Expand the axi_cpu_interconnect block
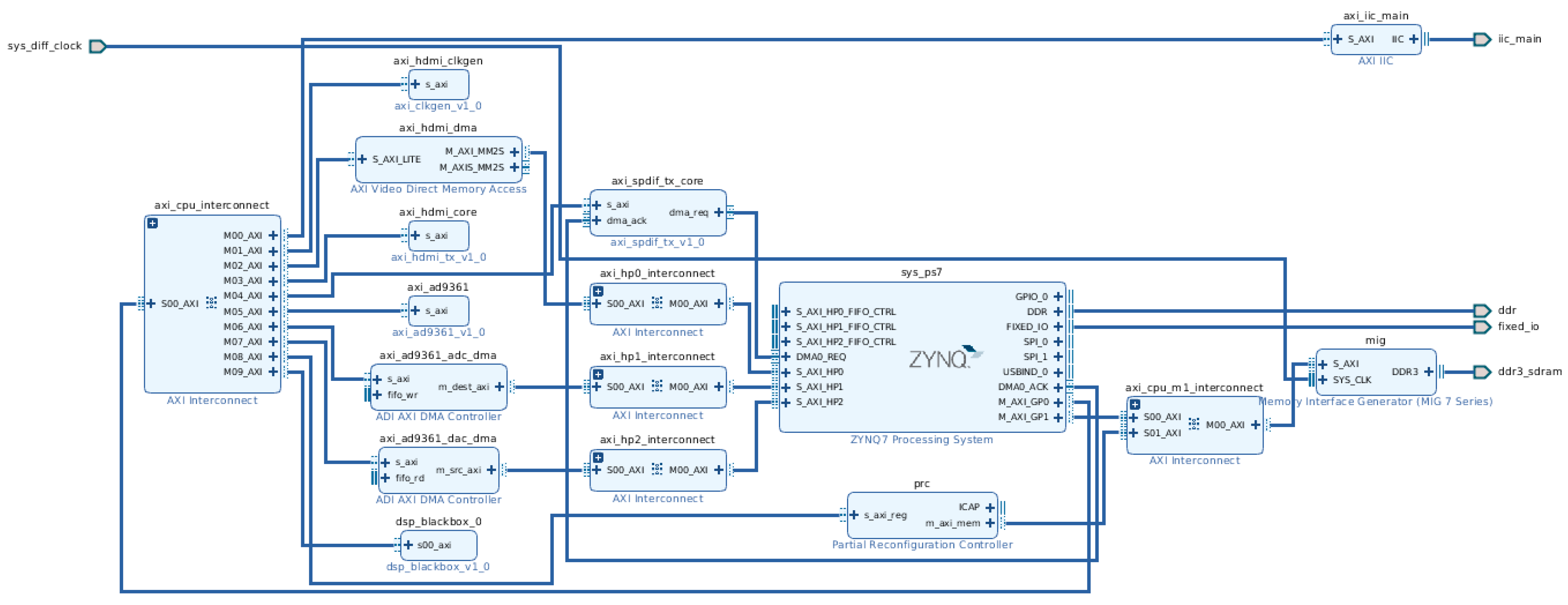The image size is (1568, 605). 153,223
